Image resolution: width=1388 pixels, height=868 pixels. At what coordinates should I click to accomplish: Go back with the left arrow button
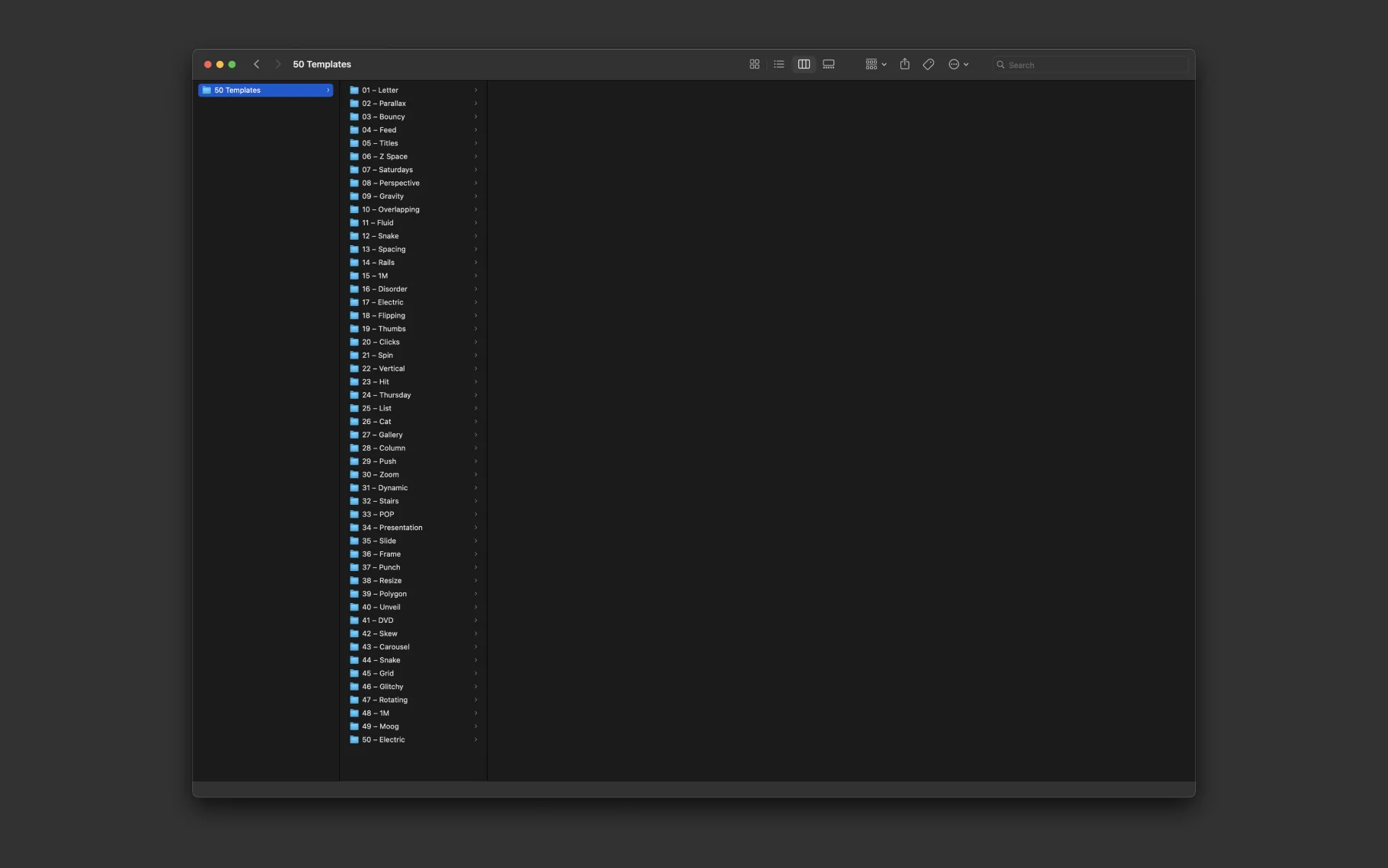click(x=257, y=65)
